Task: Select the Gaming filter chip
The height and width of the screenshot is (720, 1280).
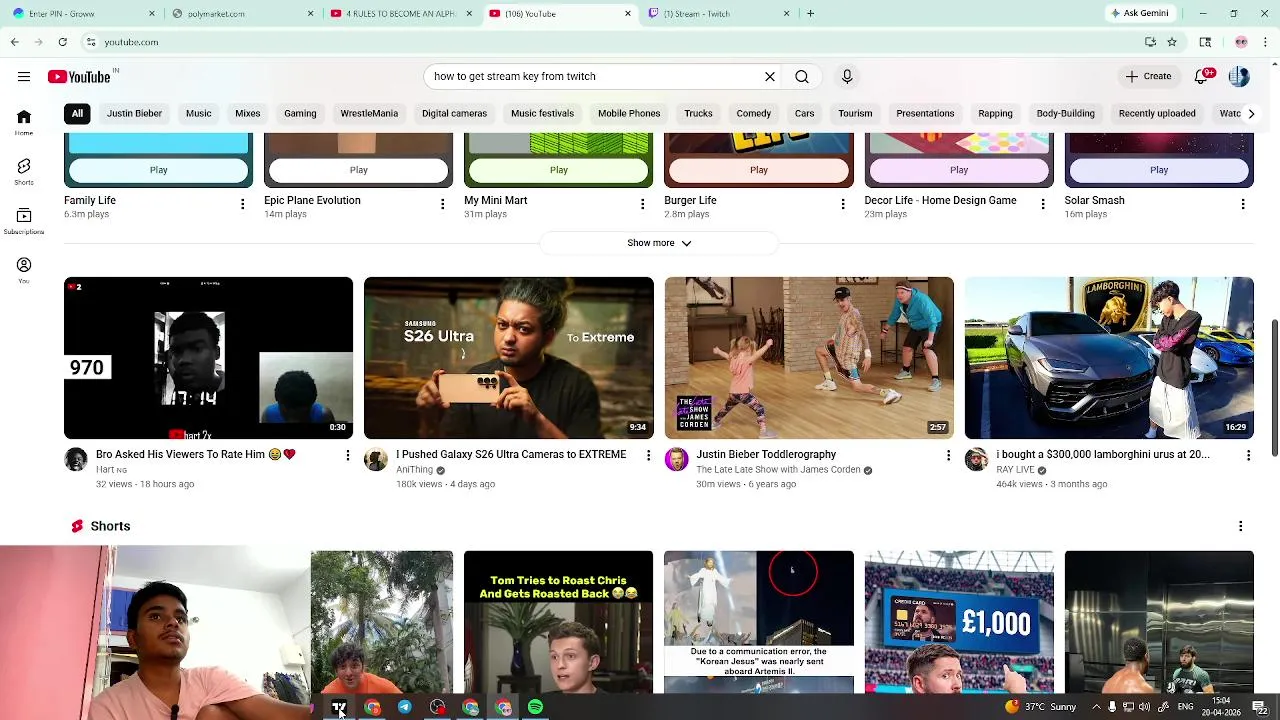Action: pyautogui.click(x=300, y=113)
